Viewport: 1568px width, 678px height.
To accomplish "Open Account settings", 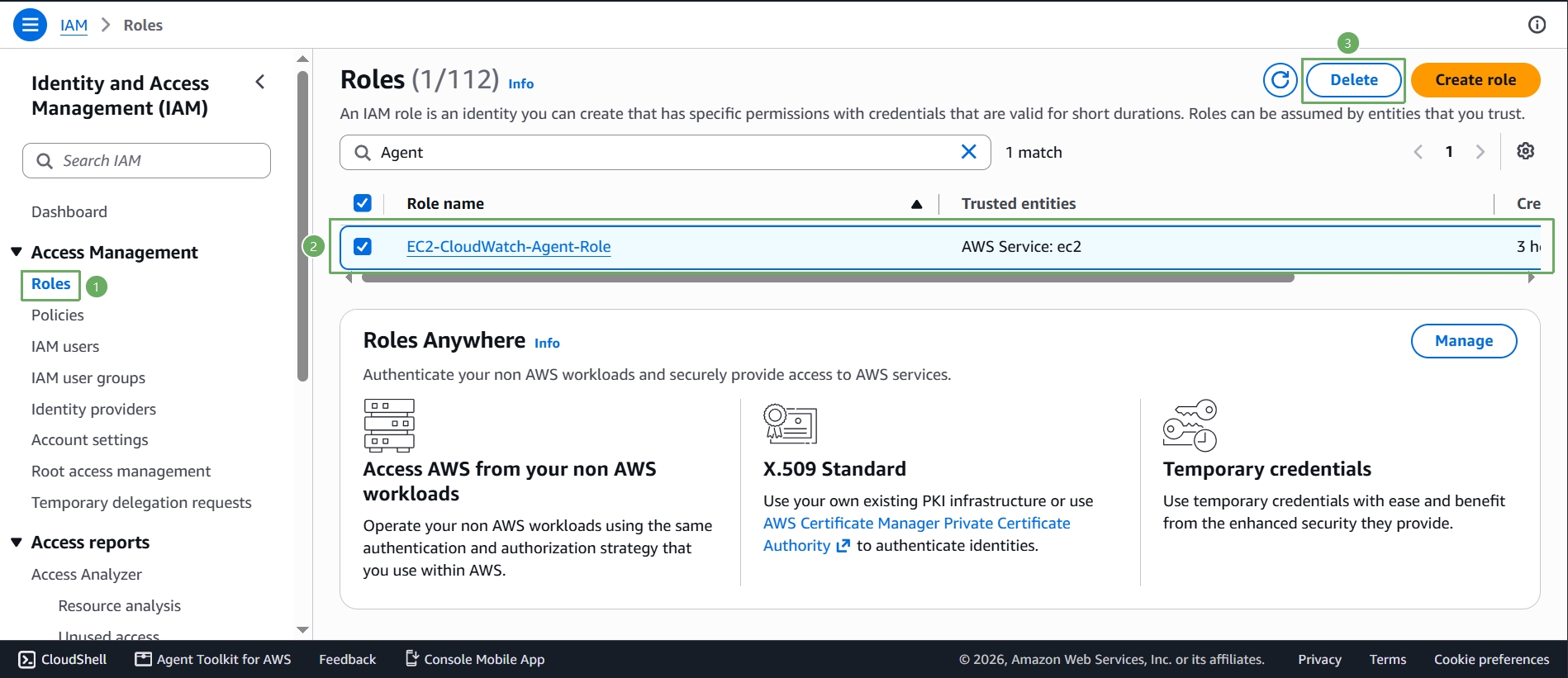I will click(90, 440).
